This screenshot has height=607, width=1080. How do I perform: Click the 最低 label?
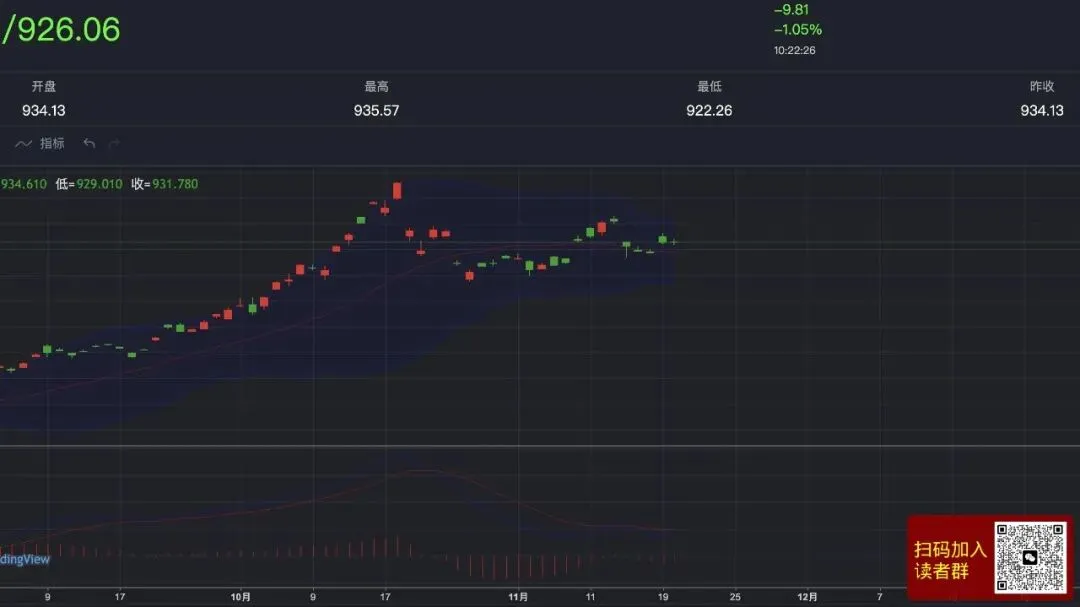pos(709,86)
